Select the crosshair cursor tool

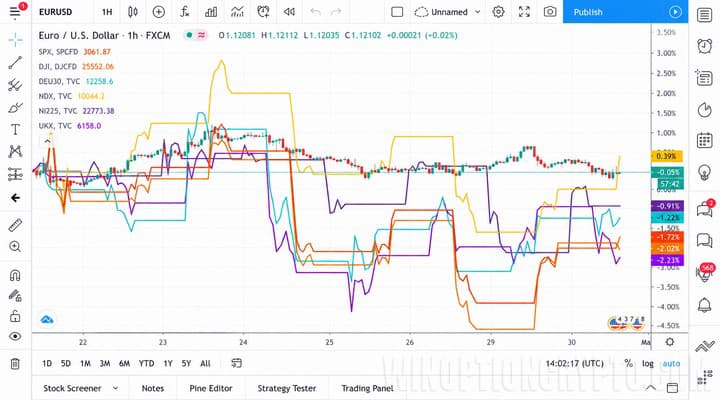(15, 40)
